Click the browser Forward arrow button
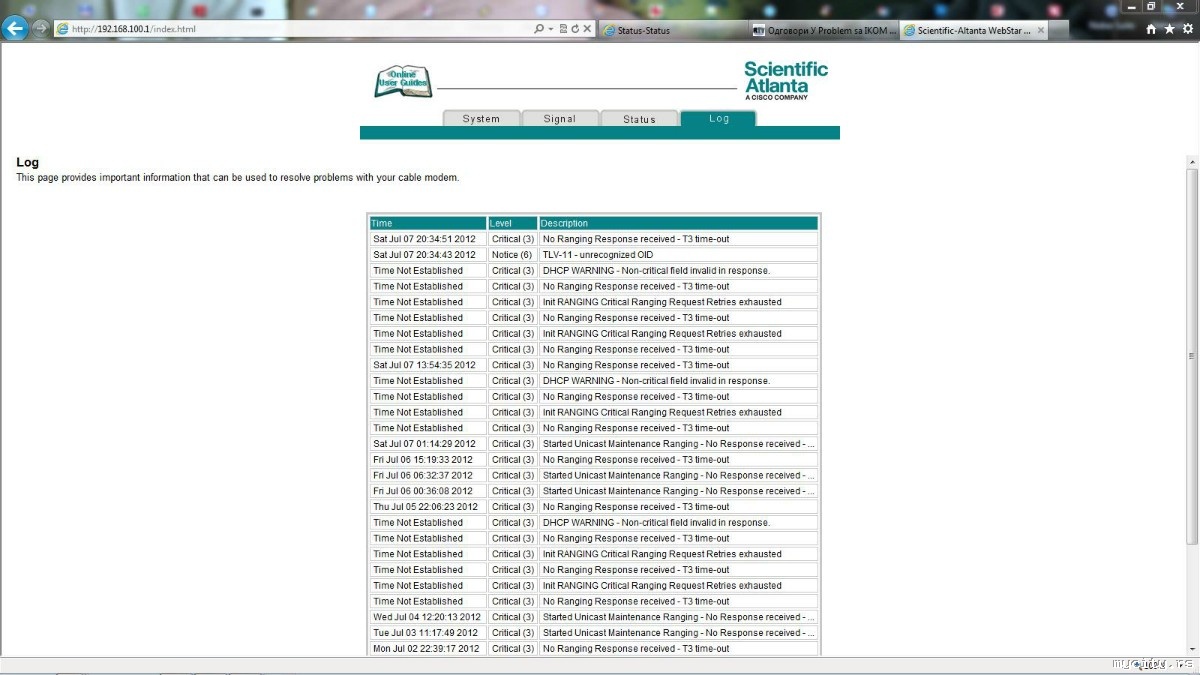 pos(40,29)
